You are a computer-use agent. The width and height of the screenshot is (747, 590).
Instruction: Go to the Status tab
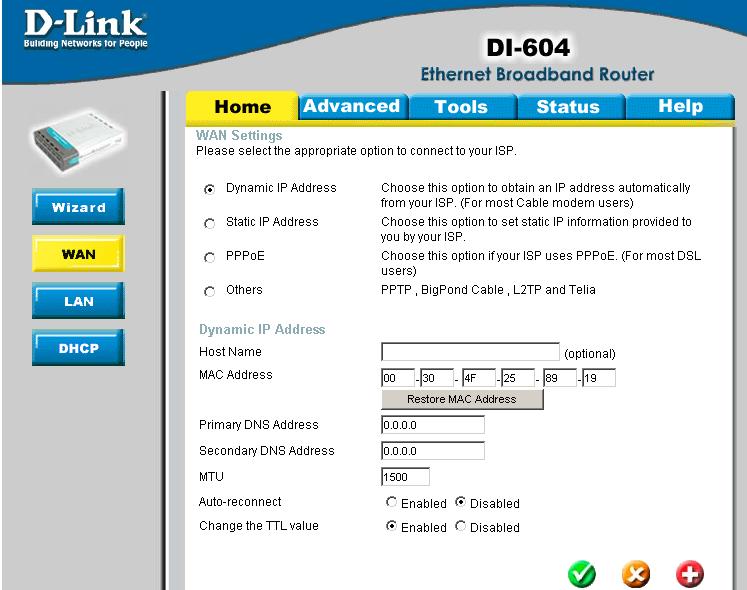tap(570, 106)
